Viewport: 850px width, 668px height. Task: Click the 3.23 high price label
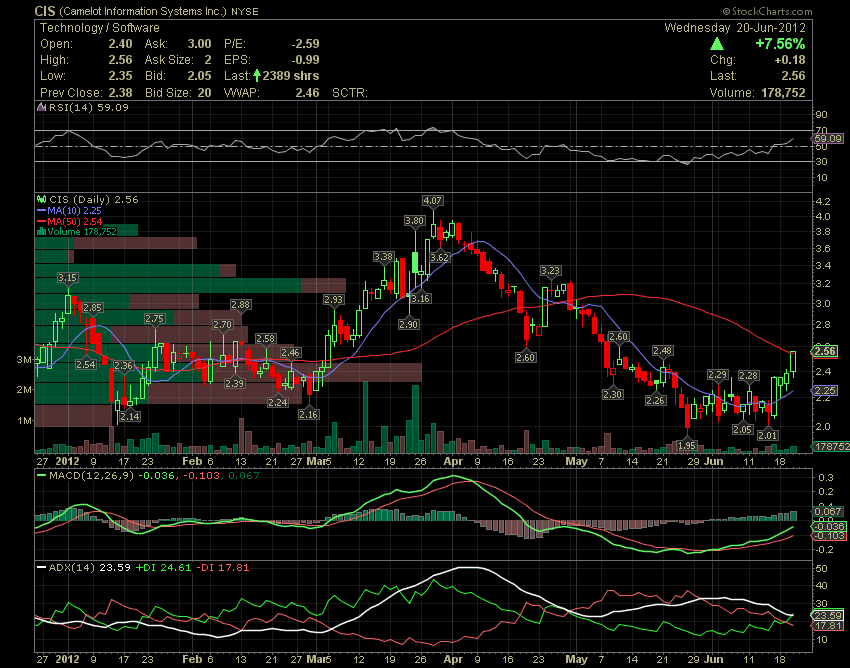pyautogui.click(x=551, y=271)
